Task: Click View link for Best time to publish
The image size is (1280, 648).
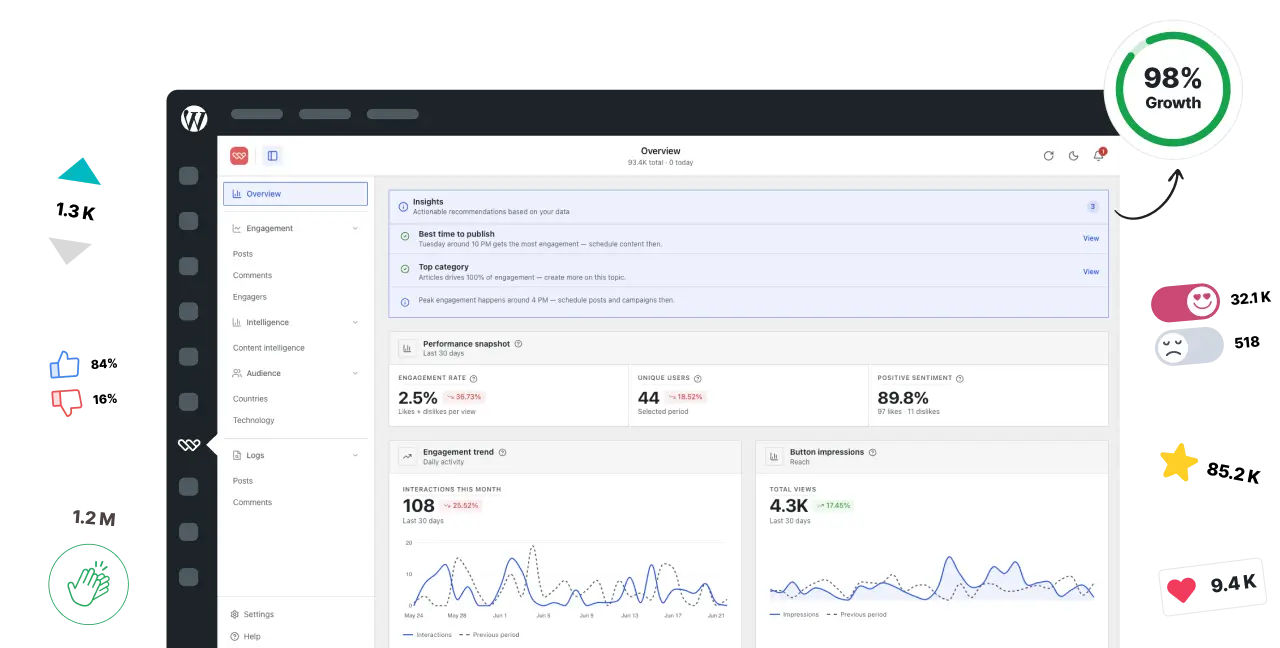Action: coord(1091,238)
